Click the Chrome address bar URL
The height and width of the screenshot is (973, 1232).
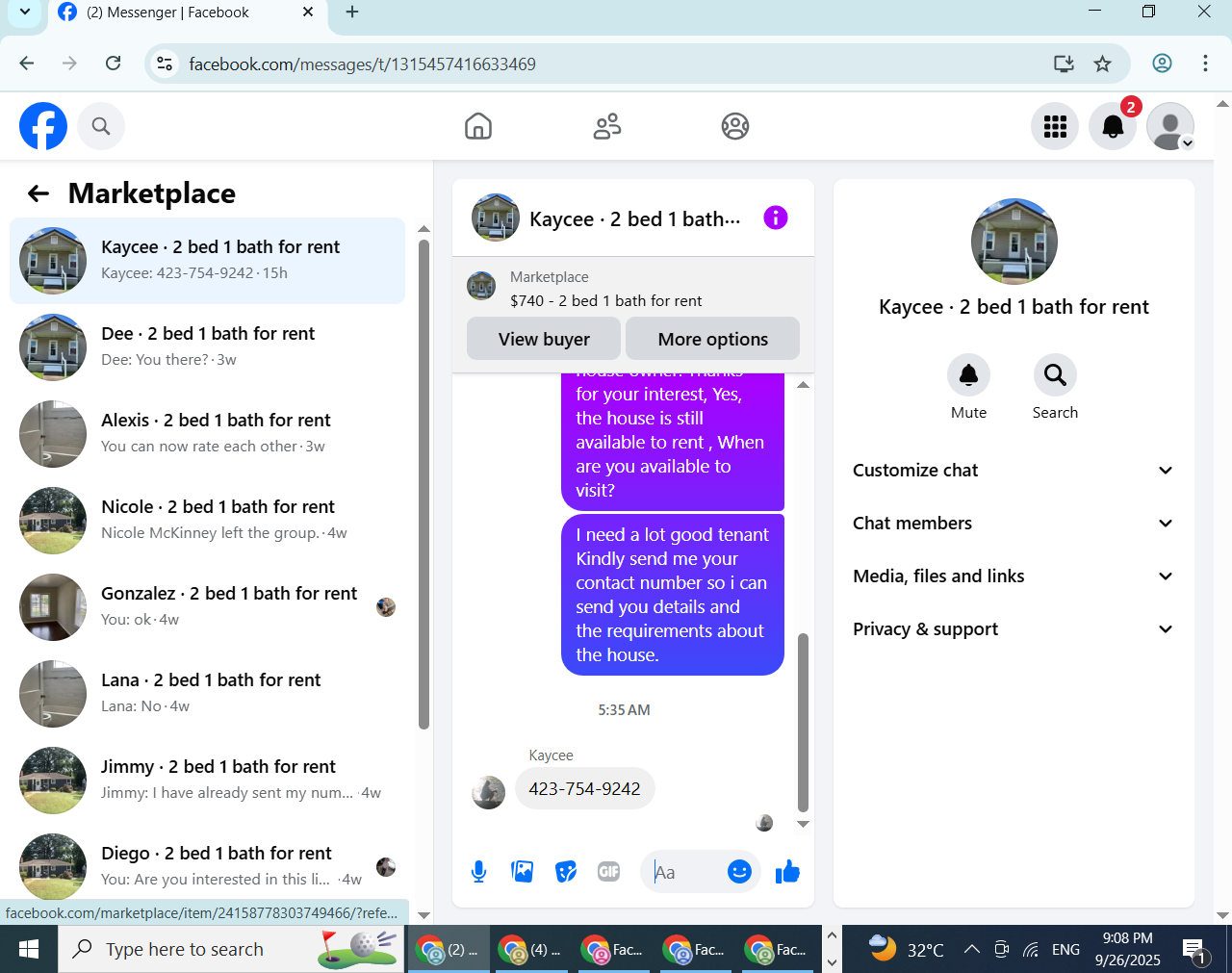[362, 64]
